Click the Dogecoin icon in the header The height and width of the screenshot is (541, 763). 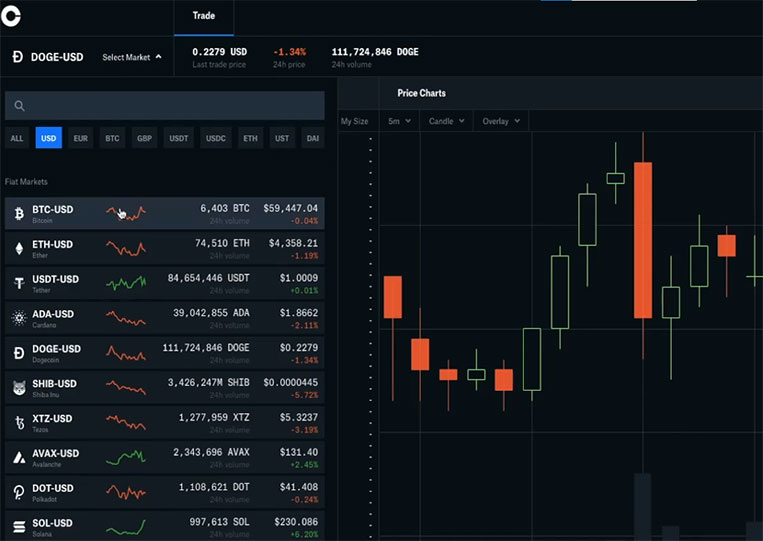pyautogui.click(x=18, y=57)
